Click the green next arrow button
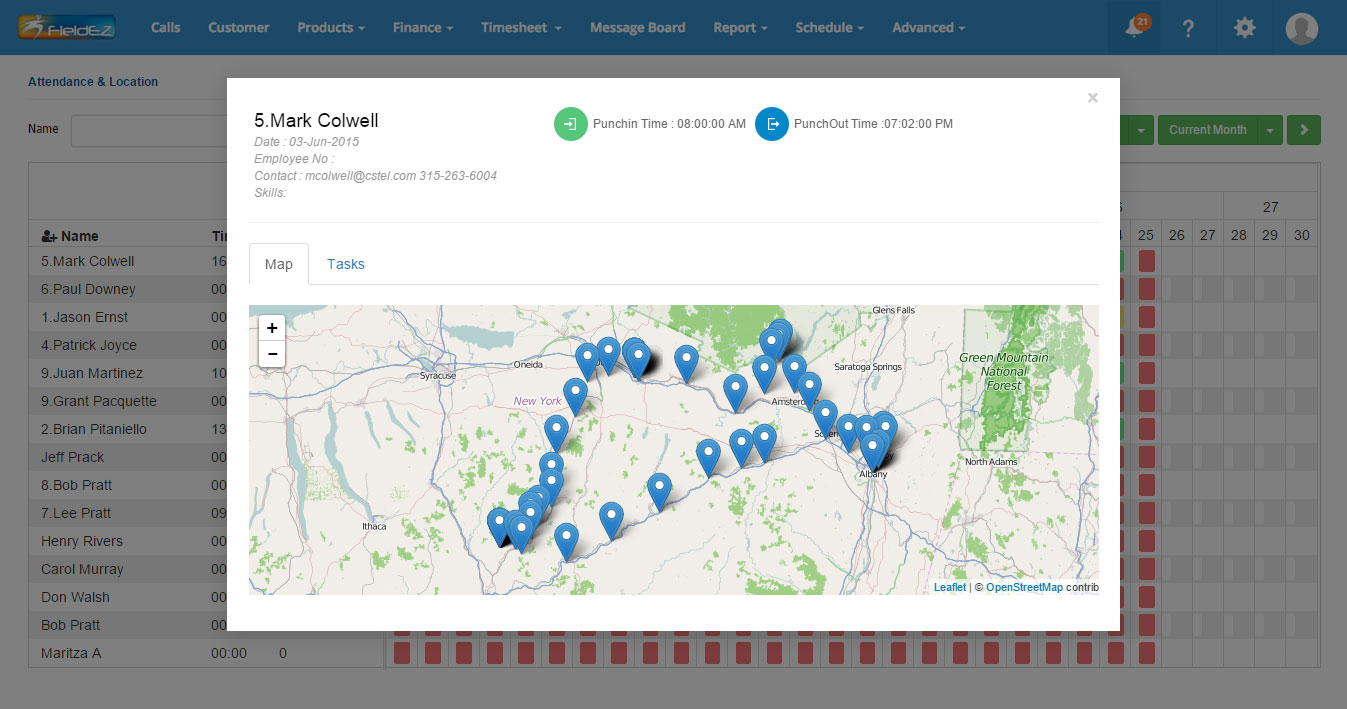Screen dimensions: 1347x709 1304,130
